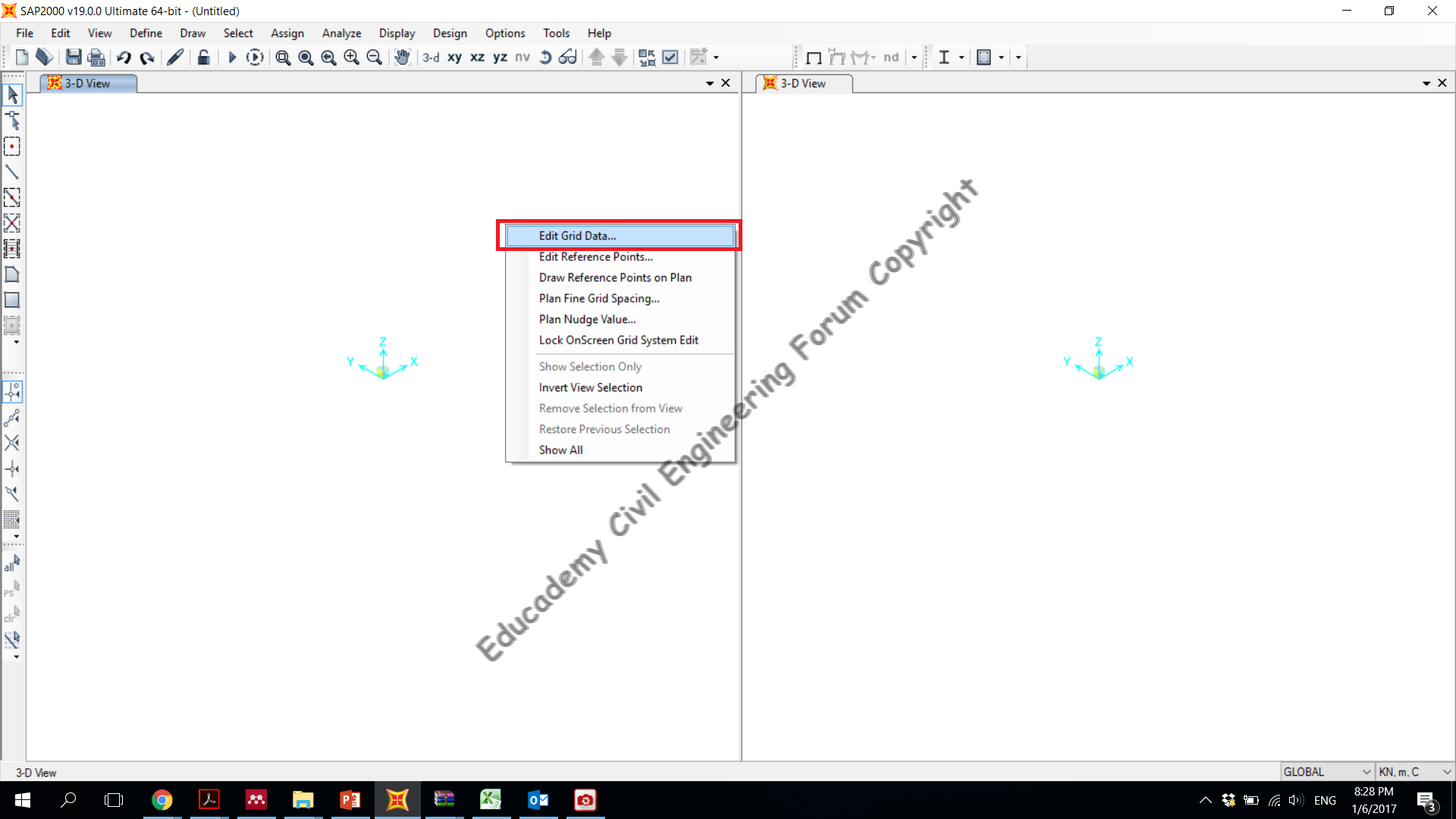
Task: Activate the right 3-D View tab
Action: [x=804, y=83]
